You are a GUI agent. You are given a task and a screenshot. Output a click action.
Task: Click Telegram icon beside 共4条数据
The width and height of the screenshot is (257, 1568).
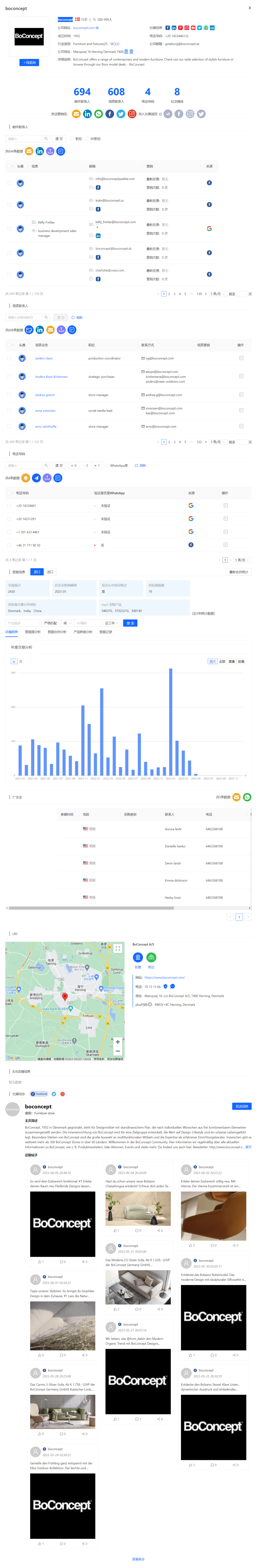point(37,478)
